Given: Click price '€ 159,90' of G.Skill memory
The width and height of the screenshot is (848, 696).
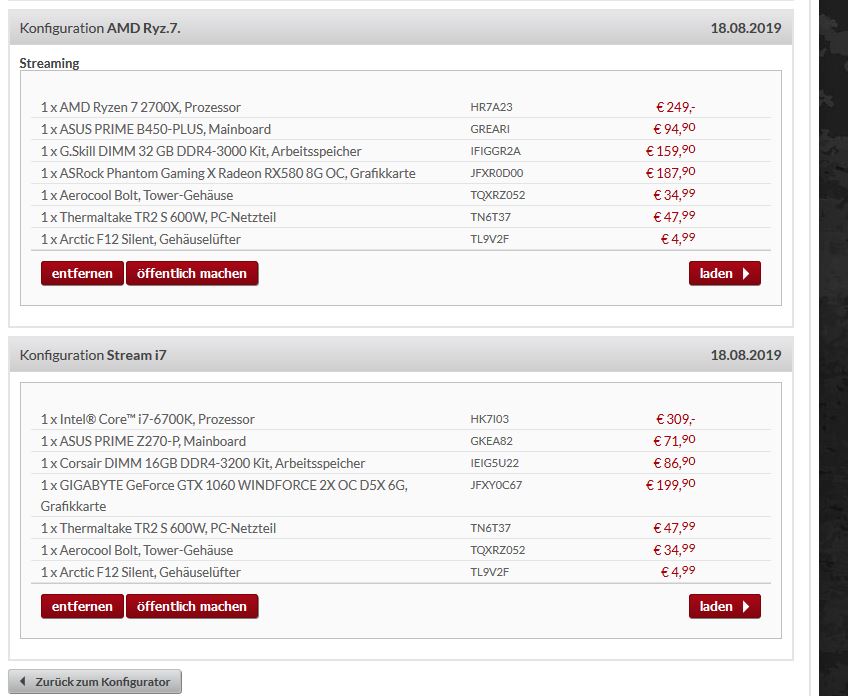Looking at the screenshot, I should tap(671, 151).
